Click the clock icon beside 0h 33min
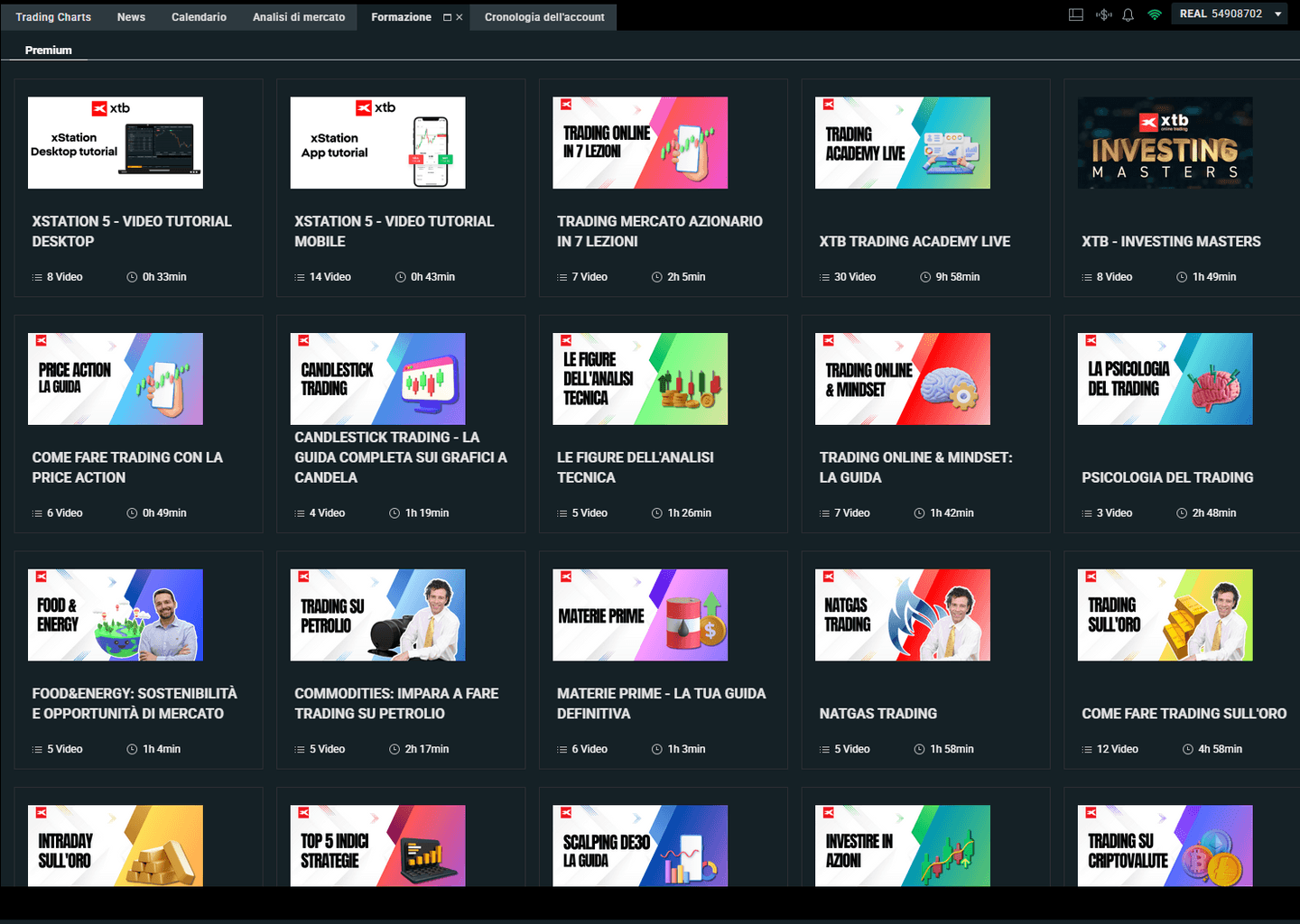The height and width of the screenshot is (924, 1300). [132, 277]
